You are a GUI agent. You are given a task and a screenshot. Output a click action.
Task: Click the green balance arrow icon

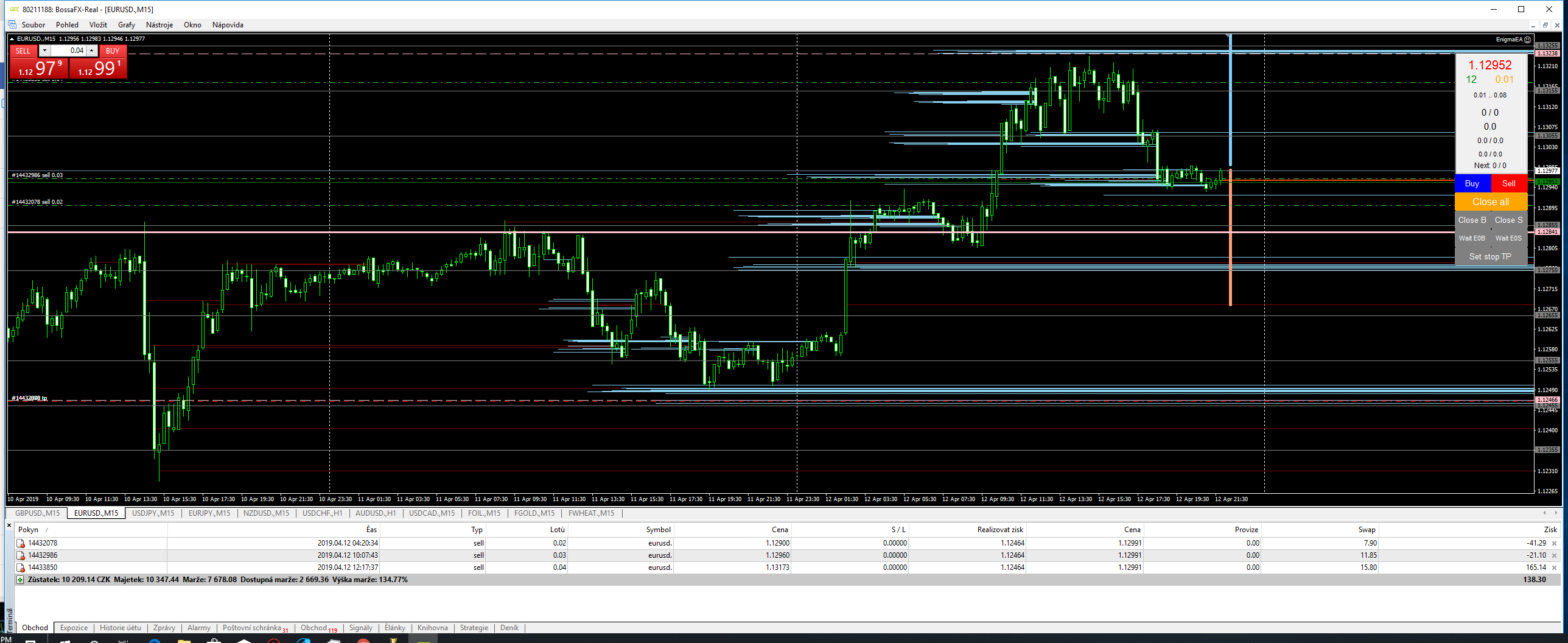tap(20, 580)
